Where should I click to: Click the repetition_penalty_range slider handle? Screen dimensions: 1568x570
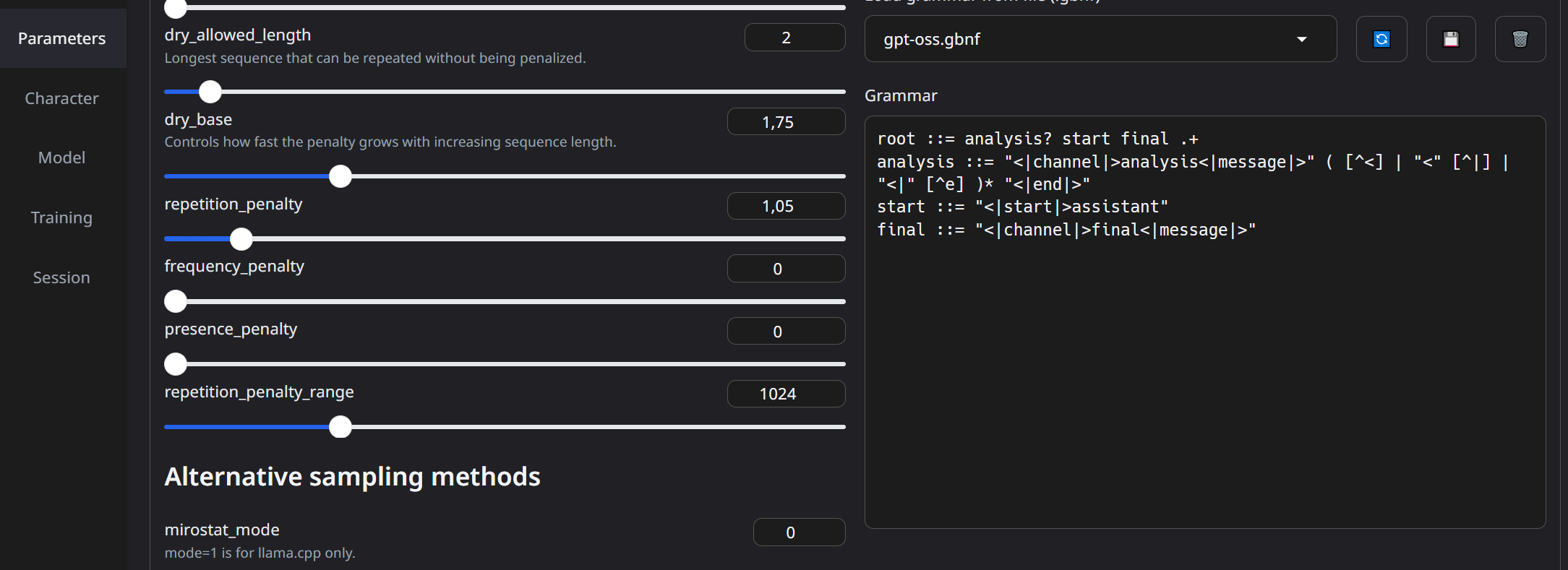click(340, 427)
